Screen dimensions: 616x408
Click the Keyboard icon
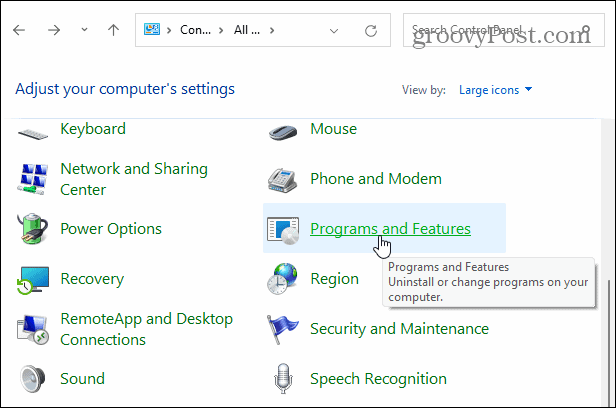(33, 134)
